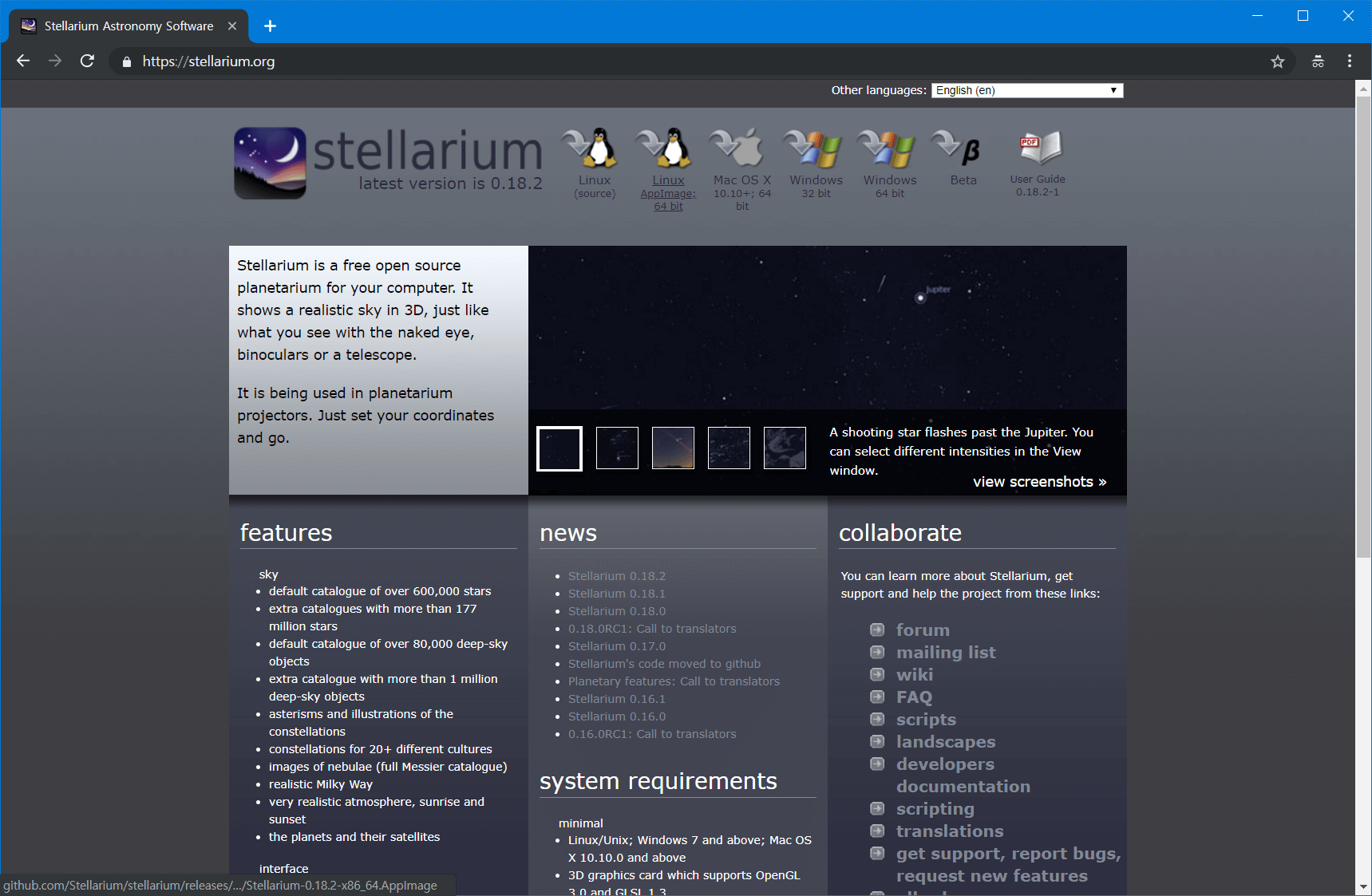
Task: Click the Linux AppImage 64 bit download icon
Action: coord(668,149)
